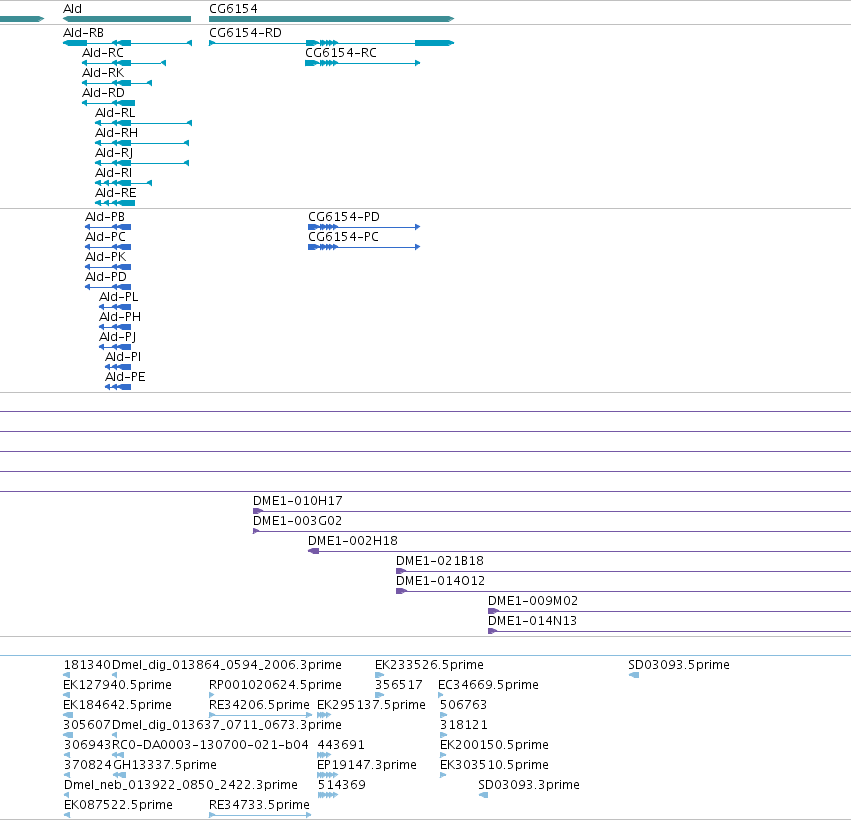Image resolution: width=851 pixels, height=820 pixels.
Task: Select the Ald-RK transcript label
Action: point(103,73)
